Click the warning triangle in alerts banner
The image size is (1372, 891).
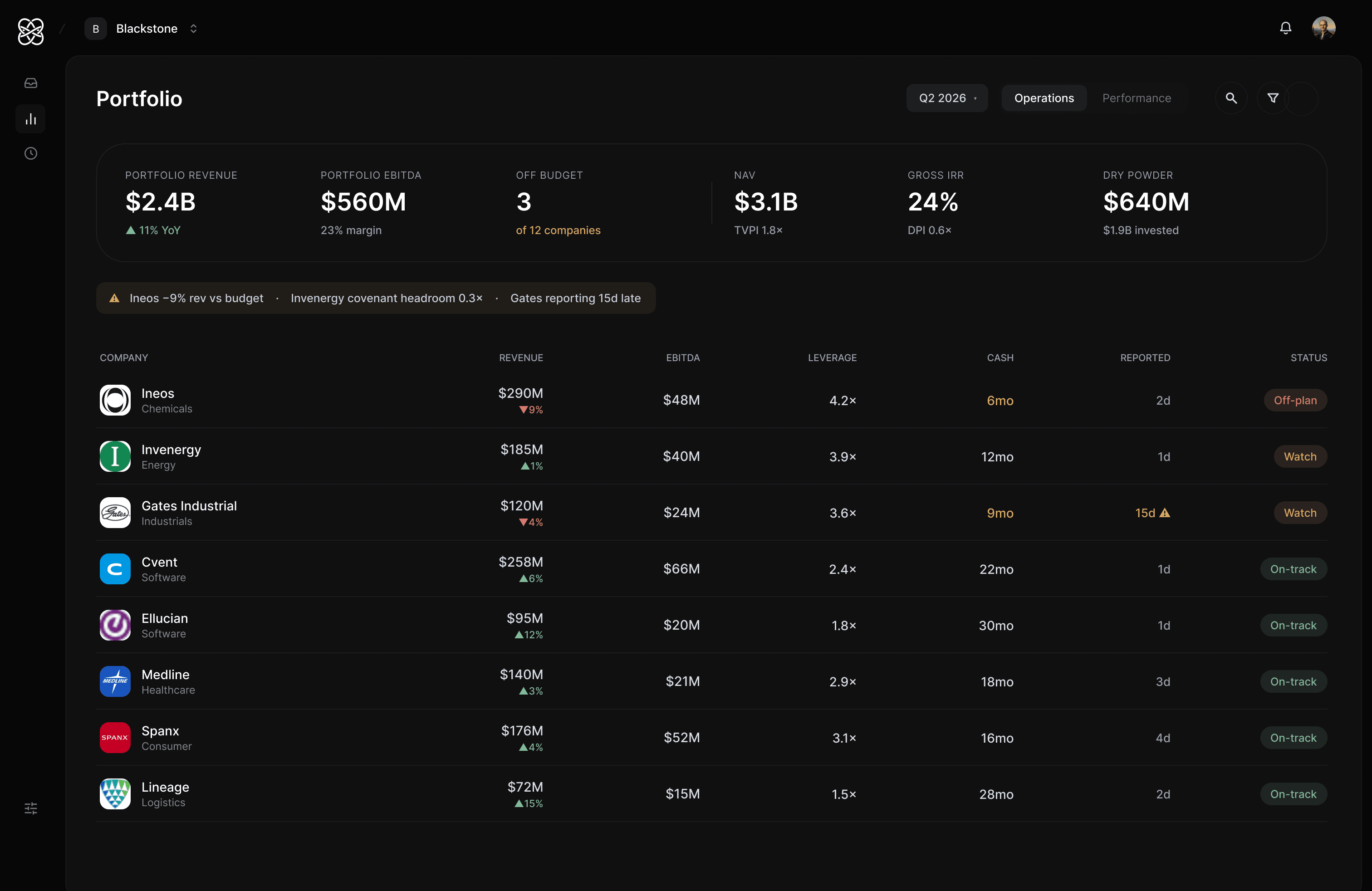114,299
